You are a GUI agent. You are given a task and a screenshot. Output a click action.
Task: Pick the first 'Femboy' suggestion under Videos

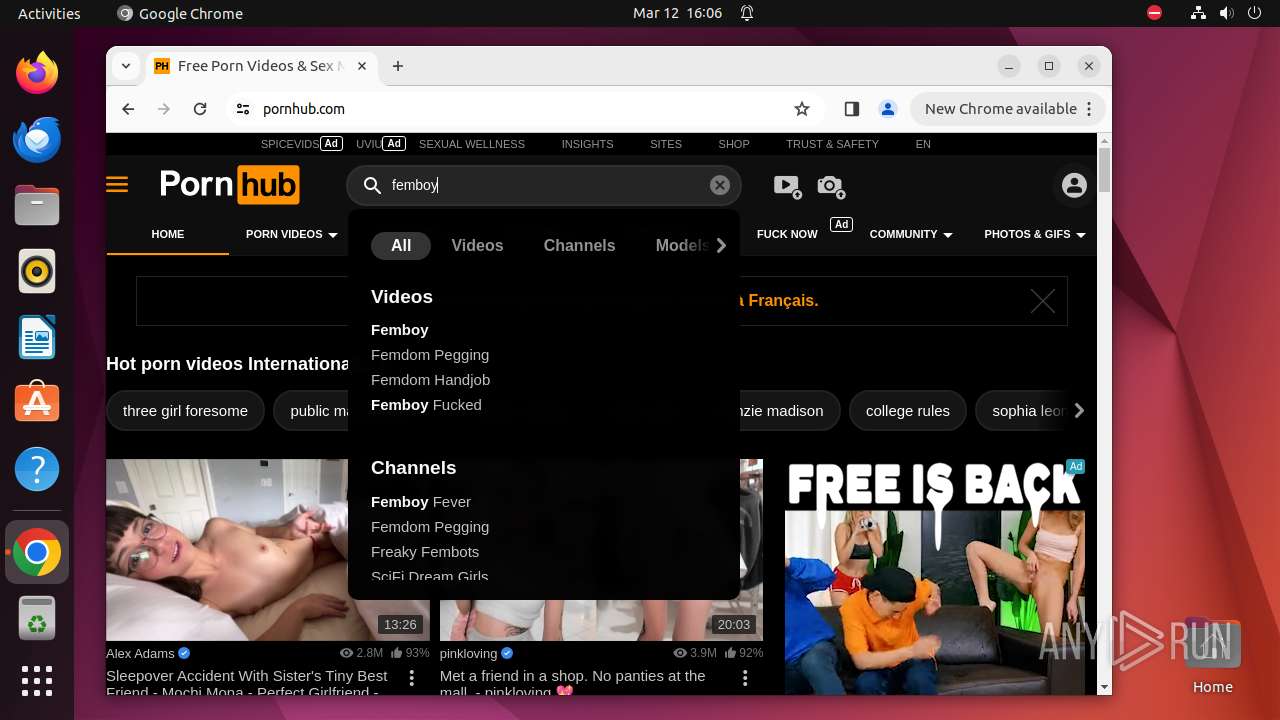400,330
